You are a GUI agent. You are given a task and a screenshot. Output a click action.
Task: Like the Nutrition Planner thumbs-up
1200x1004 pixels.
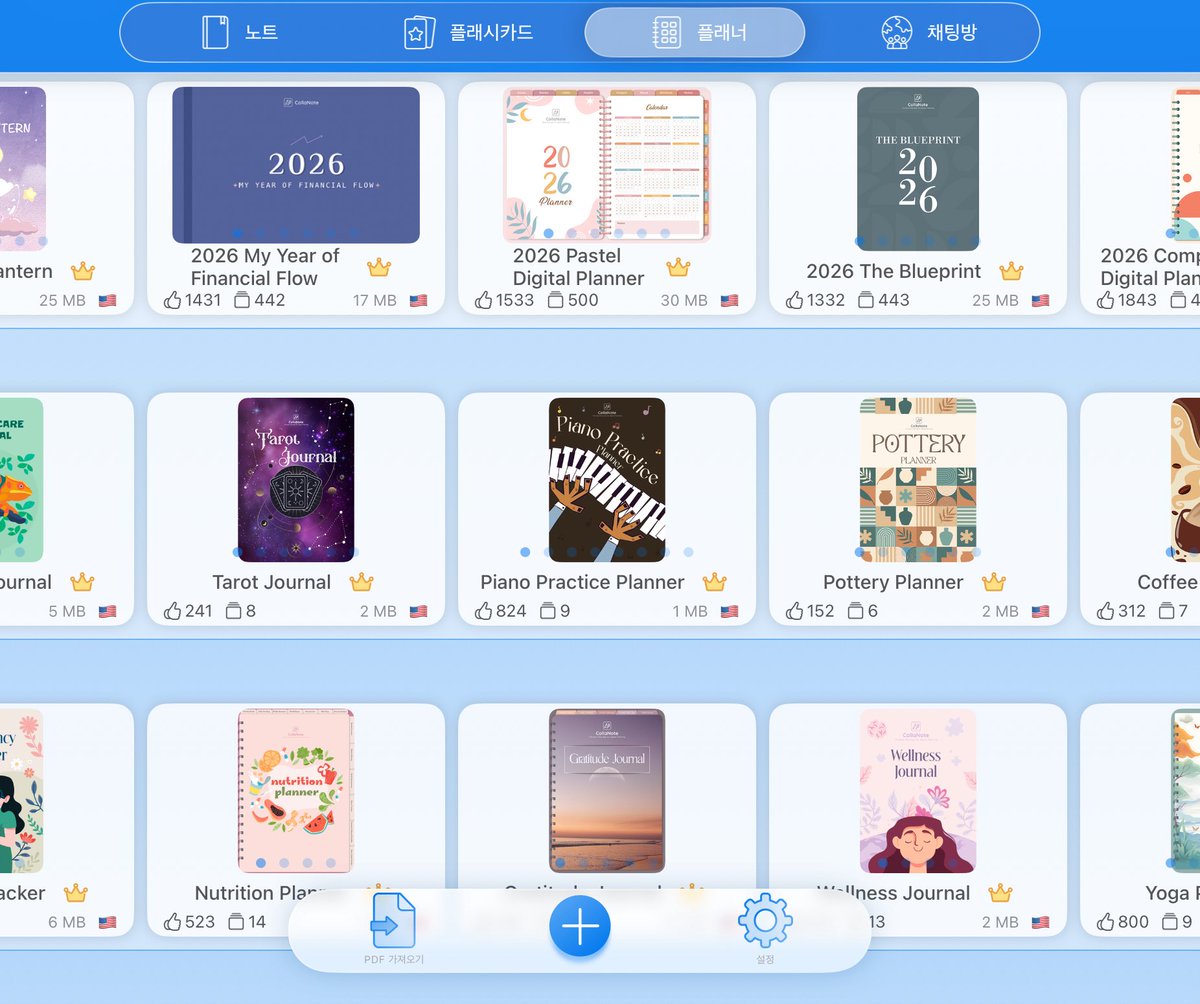click(x=173, y=921)
